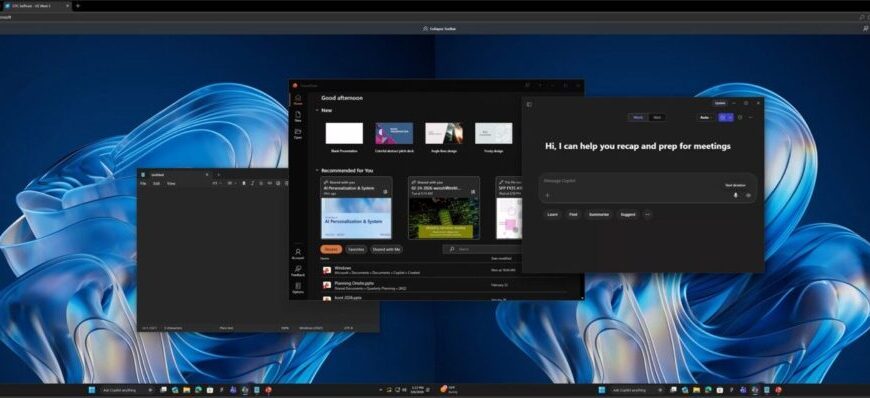Start dictation with the microphone icon in Copilot
870x398 pixels.
point(736,195)
